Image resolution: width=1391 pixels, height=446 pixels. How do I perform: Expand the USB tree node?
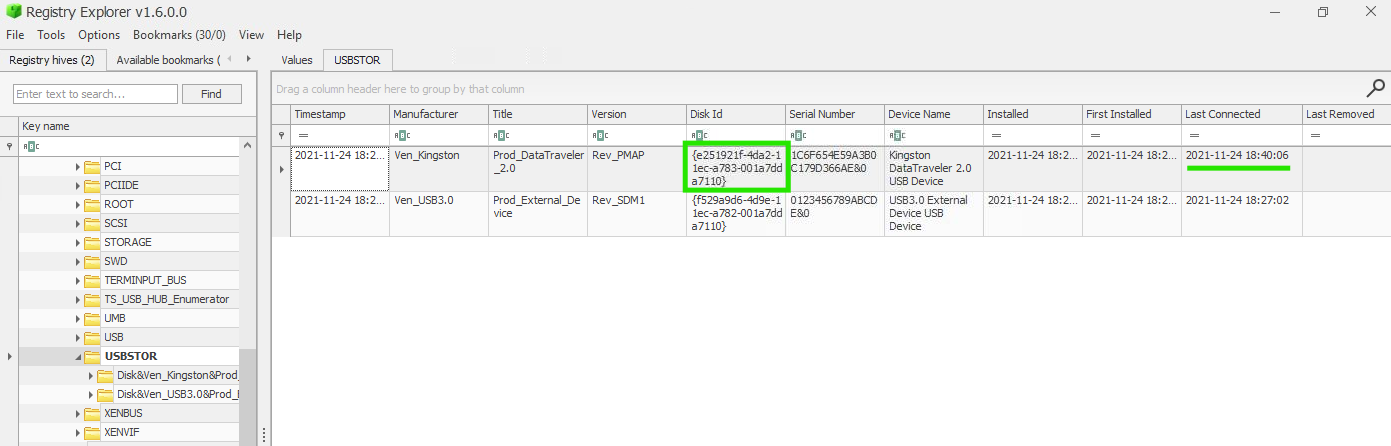coord(78,337)
